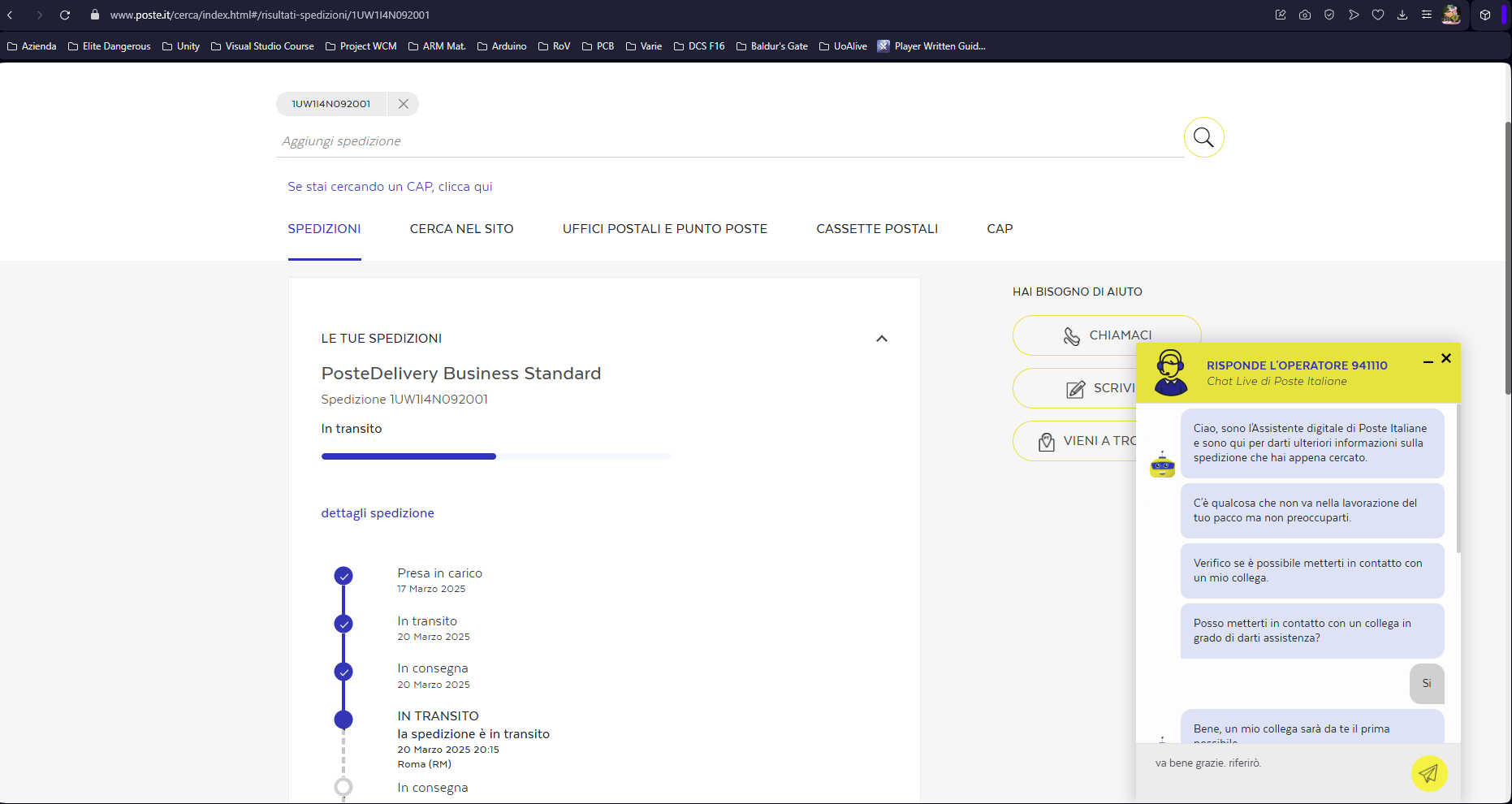Open the Baldur's Gate bookmarks folder
The height and width of the screenshot is (804, 1512).
tap(772, 46)
